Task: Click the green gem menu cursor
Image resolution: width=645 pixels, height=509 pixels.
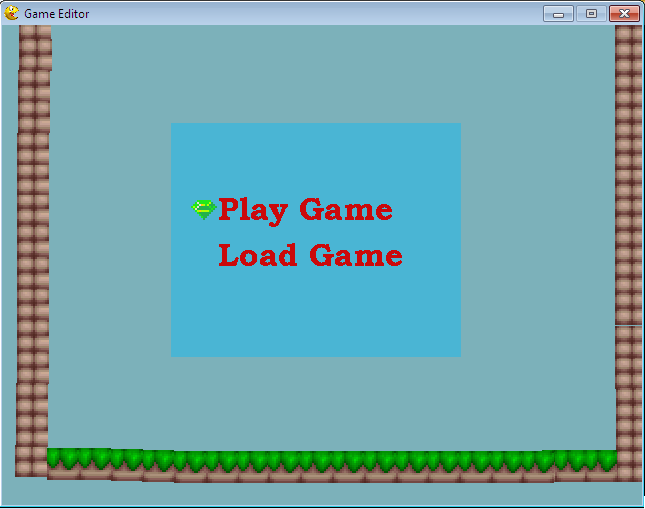Action: [204, 209]
